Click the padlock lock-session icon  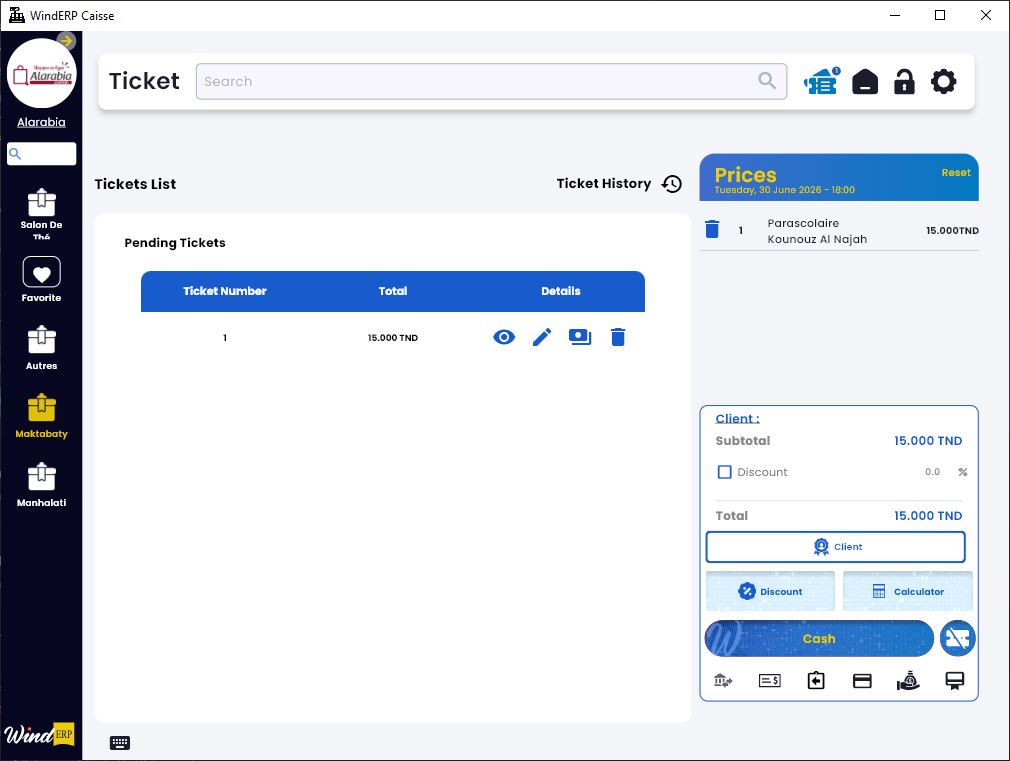[x=904, y=82]
